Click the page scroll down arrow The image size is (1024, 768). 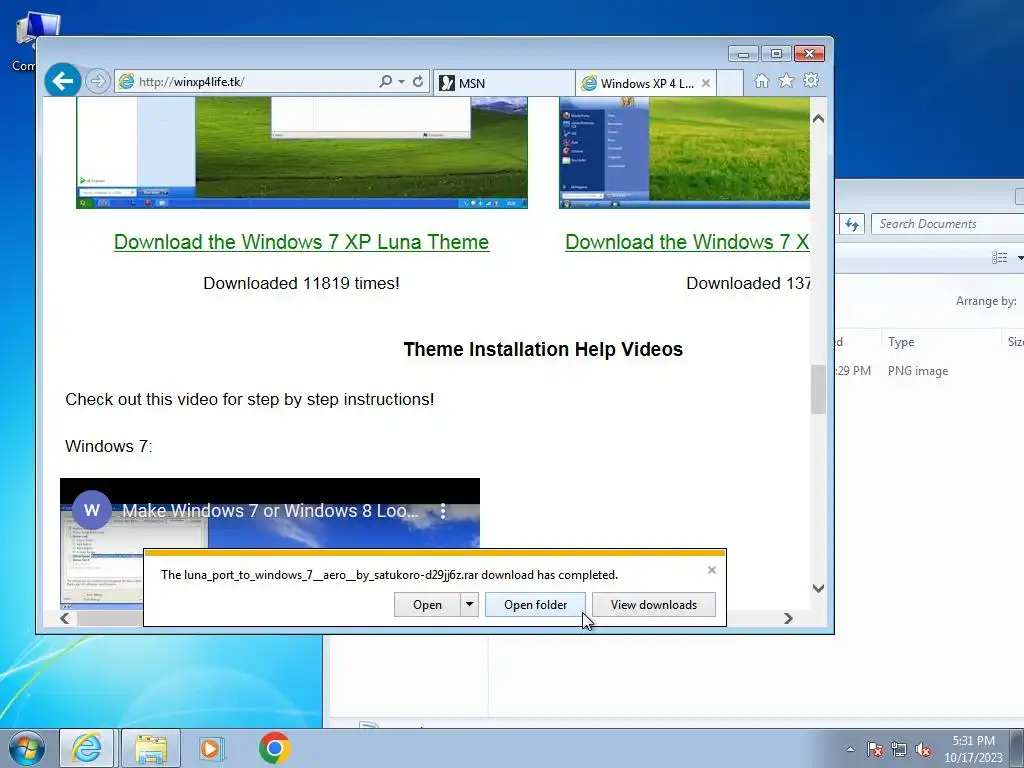pos(818,588)
